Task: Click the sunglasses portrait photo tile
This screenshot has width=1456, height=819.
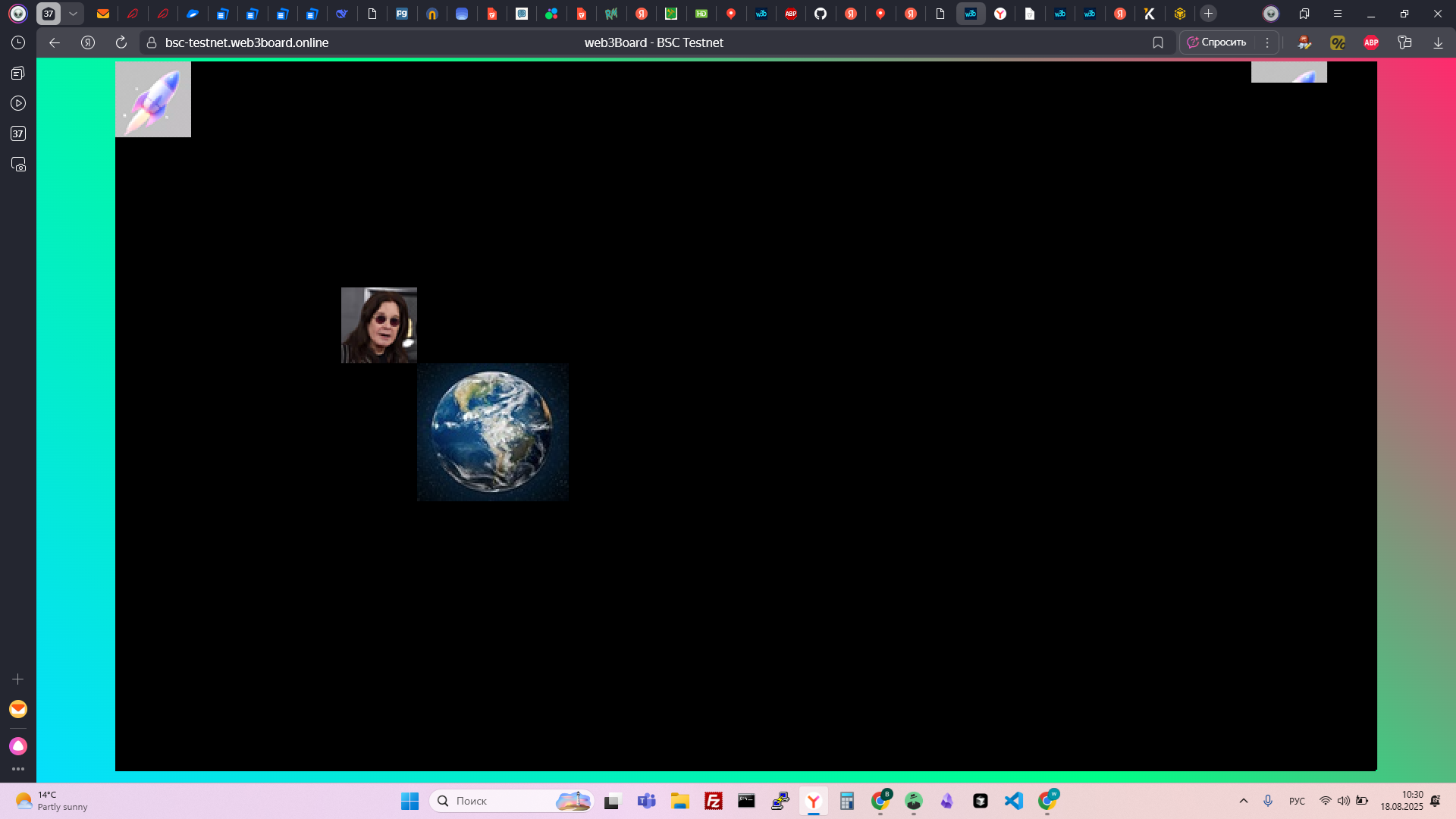Action: pyautogui.click(x=379, y=325)
